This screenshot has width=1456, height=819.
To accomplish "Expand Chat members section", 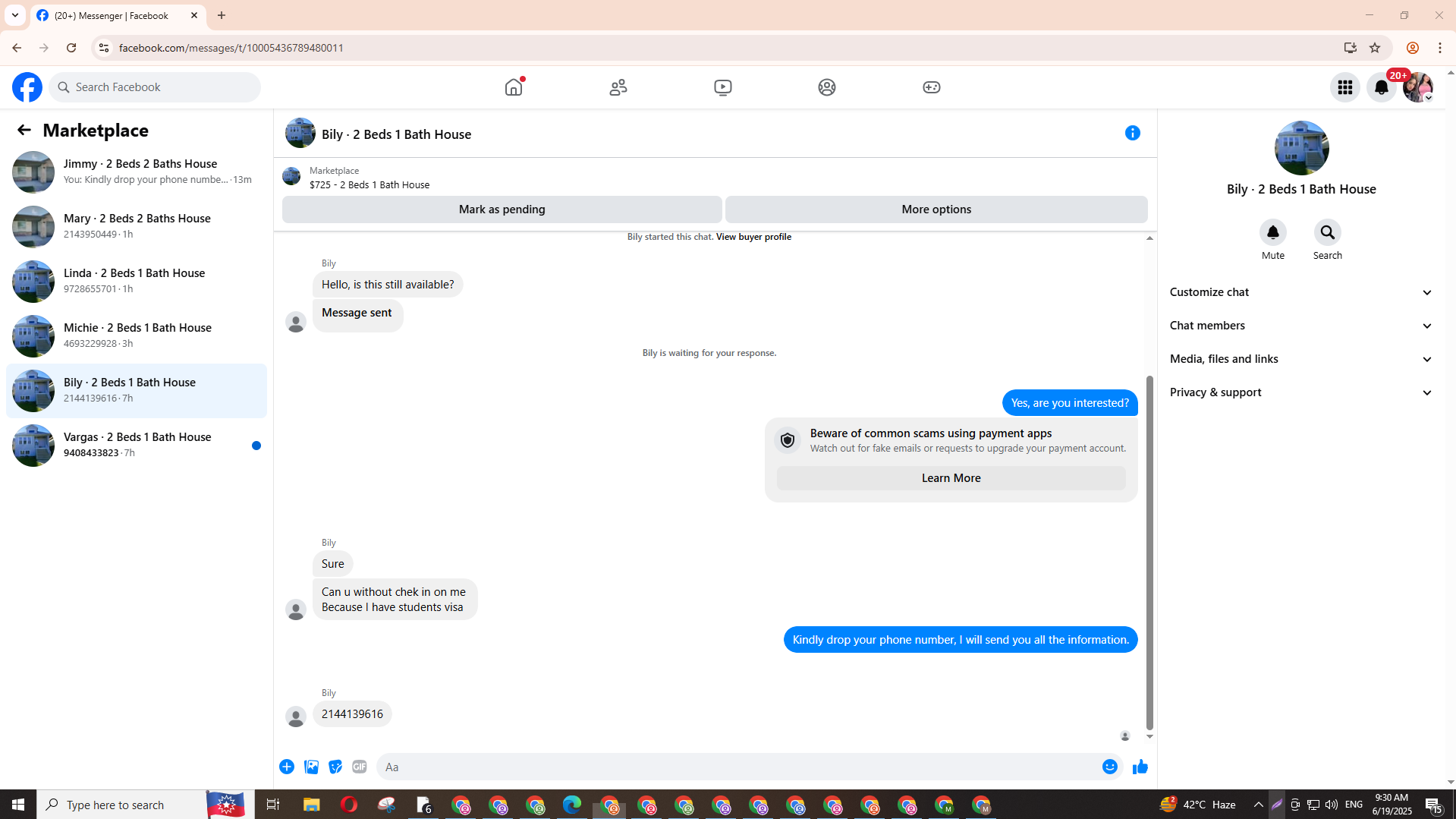I will point(1302,326).
